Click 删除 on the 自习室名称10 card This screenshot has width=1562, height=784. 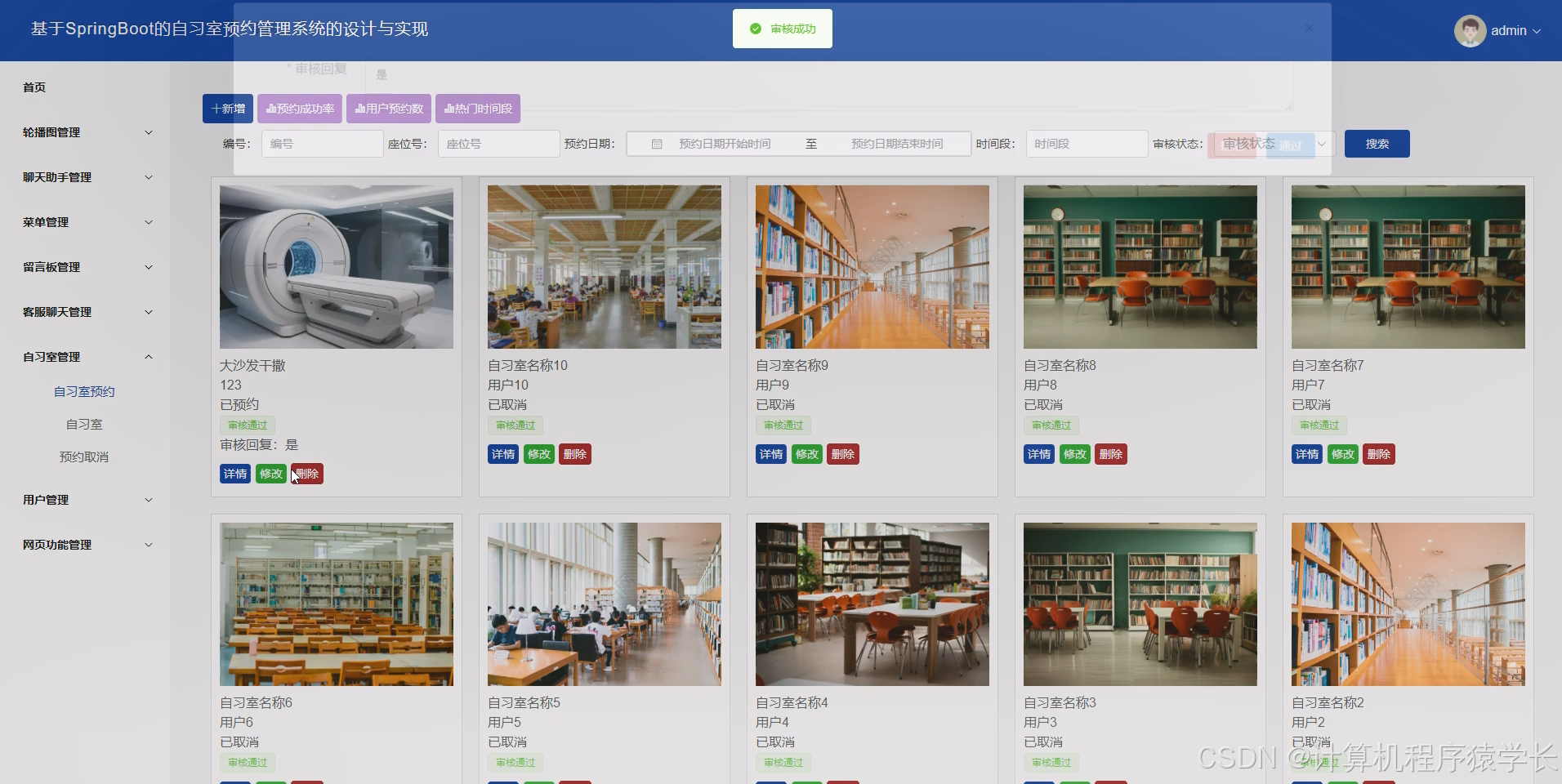coord(575,454)
